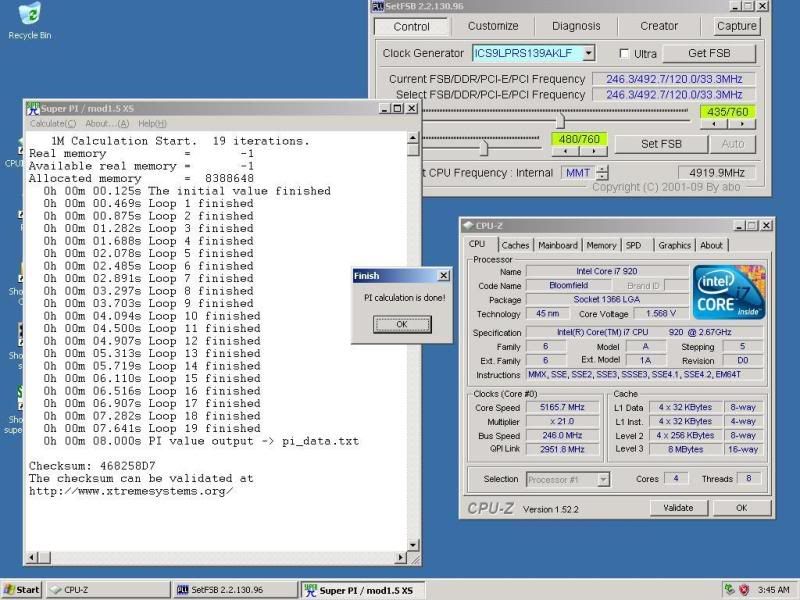Click the Validate button in CPU-Z
Screen dimensions: 800x600
(678, 508)
